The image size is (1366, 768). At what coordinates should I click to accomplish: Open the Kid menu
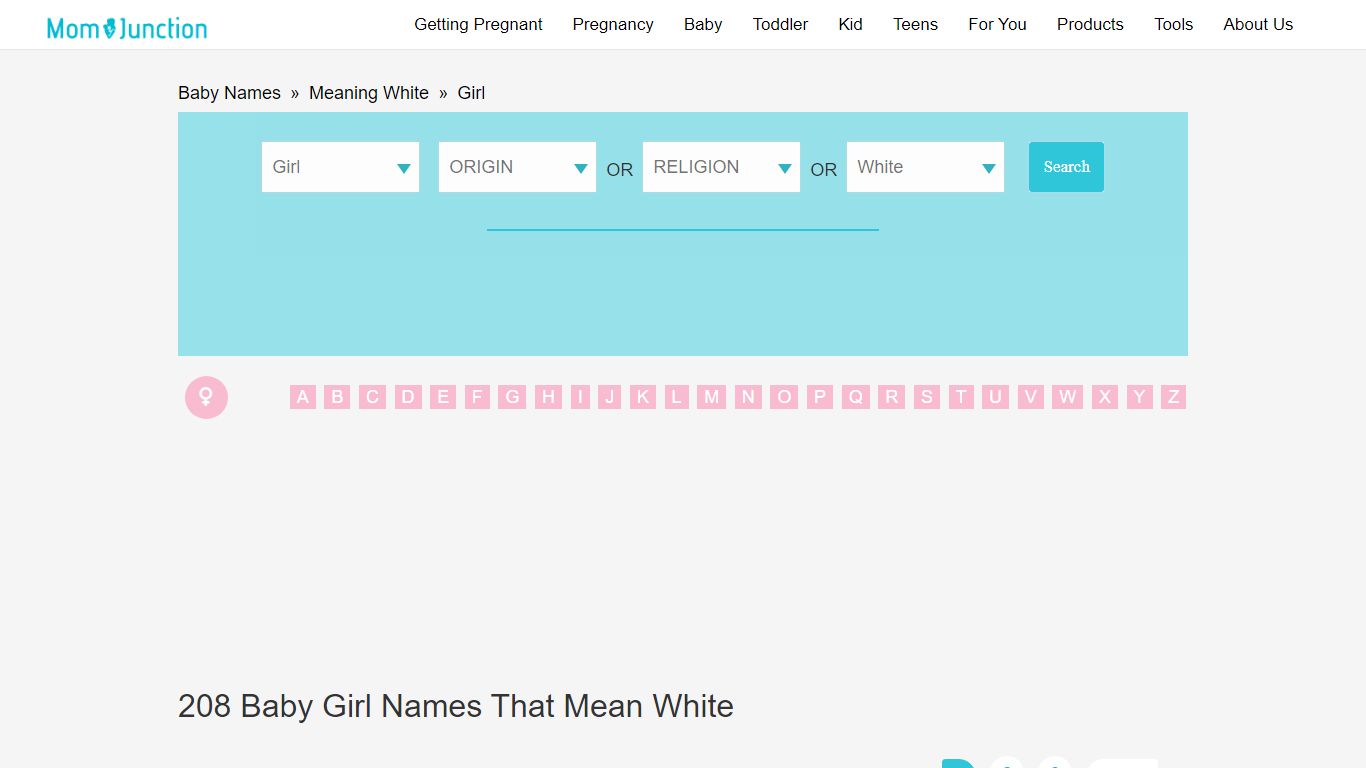coord(850,24)
